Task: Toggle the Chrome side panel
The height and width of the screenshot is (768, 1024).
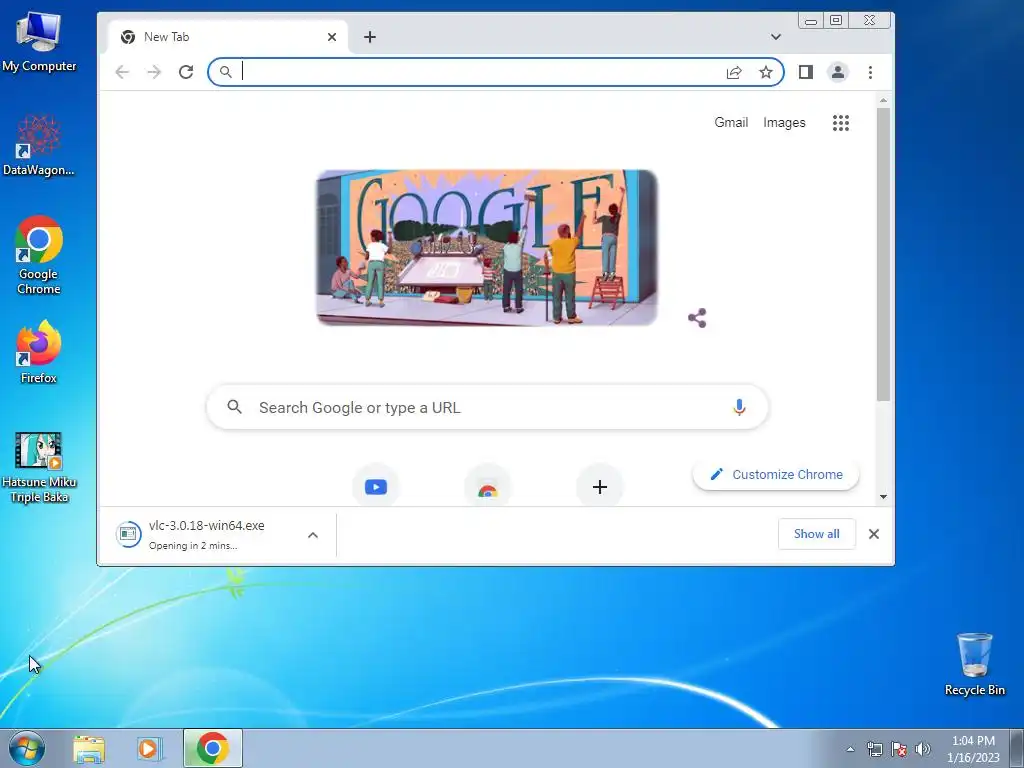Action: (806, 72)
